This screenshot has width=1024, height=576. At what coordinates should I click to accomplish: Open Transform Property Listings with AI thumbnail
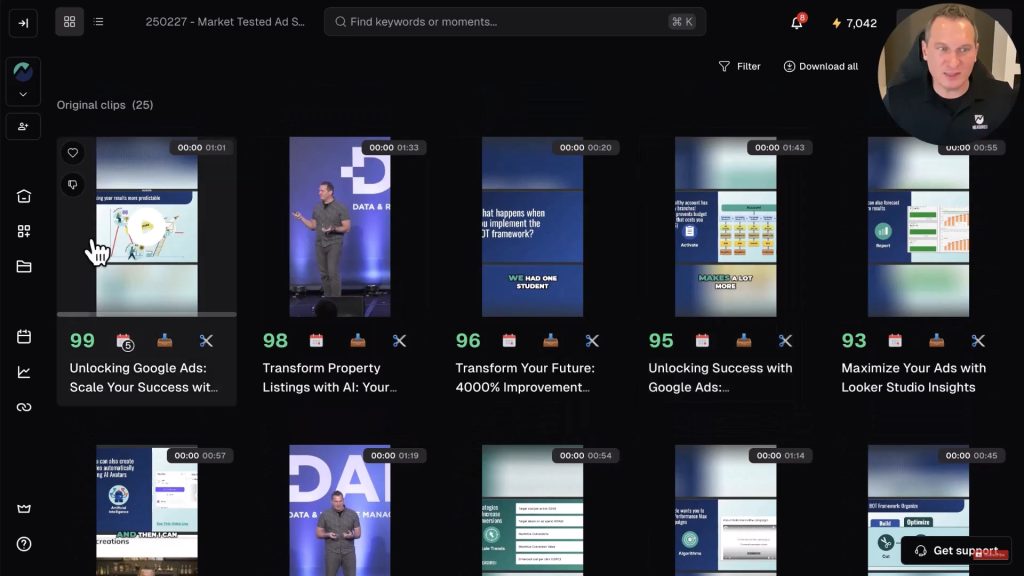point(340,227)
